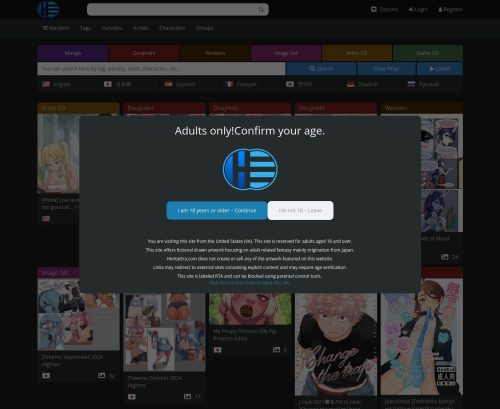Click the image-count icon on the September 2024 card
Image resolution: width=500 pixels, height=409 pixels.
(101, 376)
